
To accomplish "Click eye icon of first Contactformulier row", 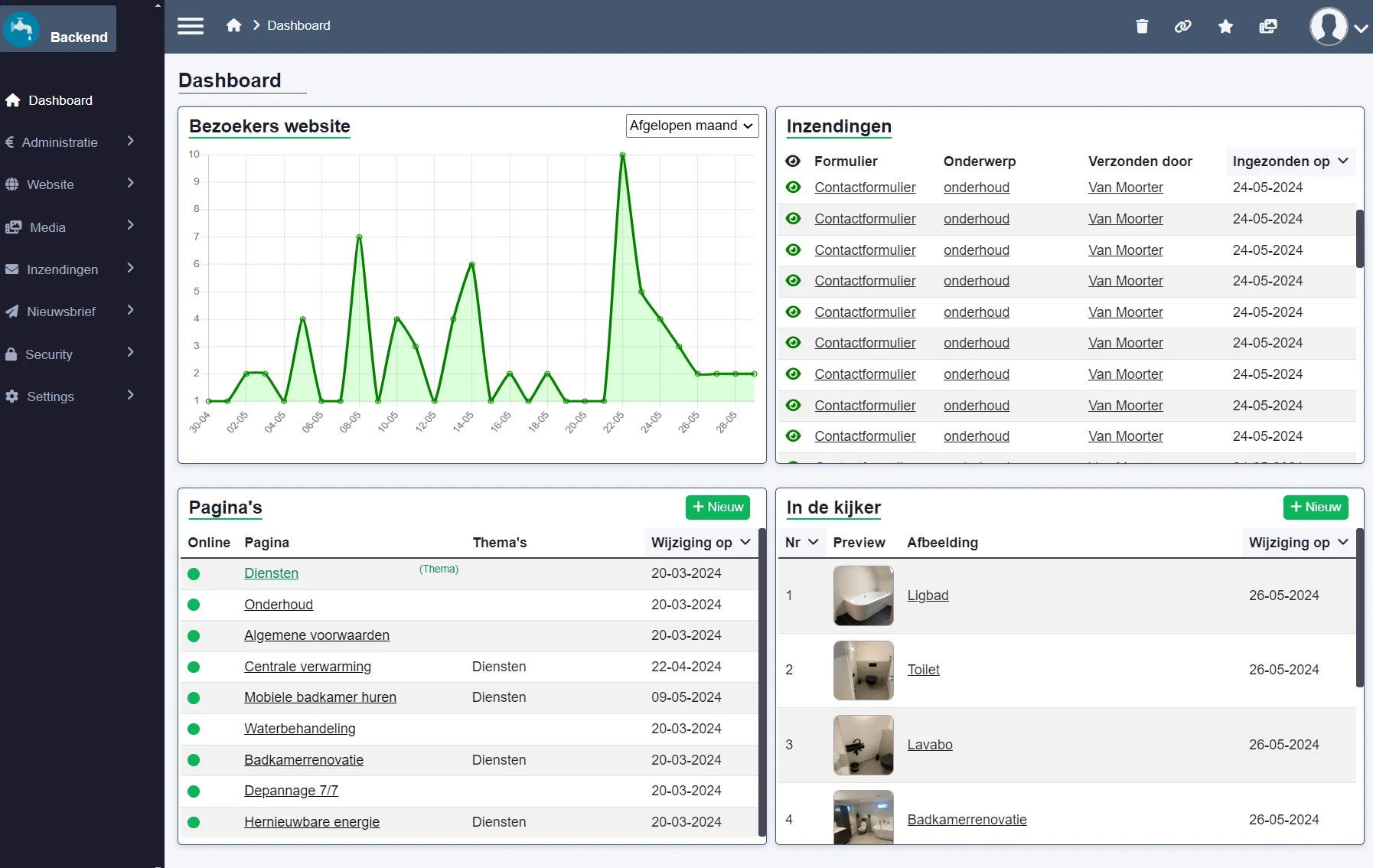I will click(794, 188).
